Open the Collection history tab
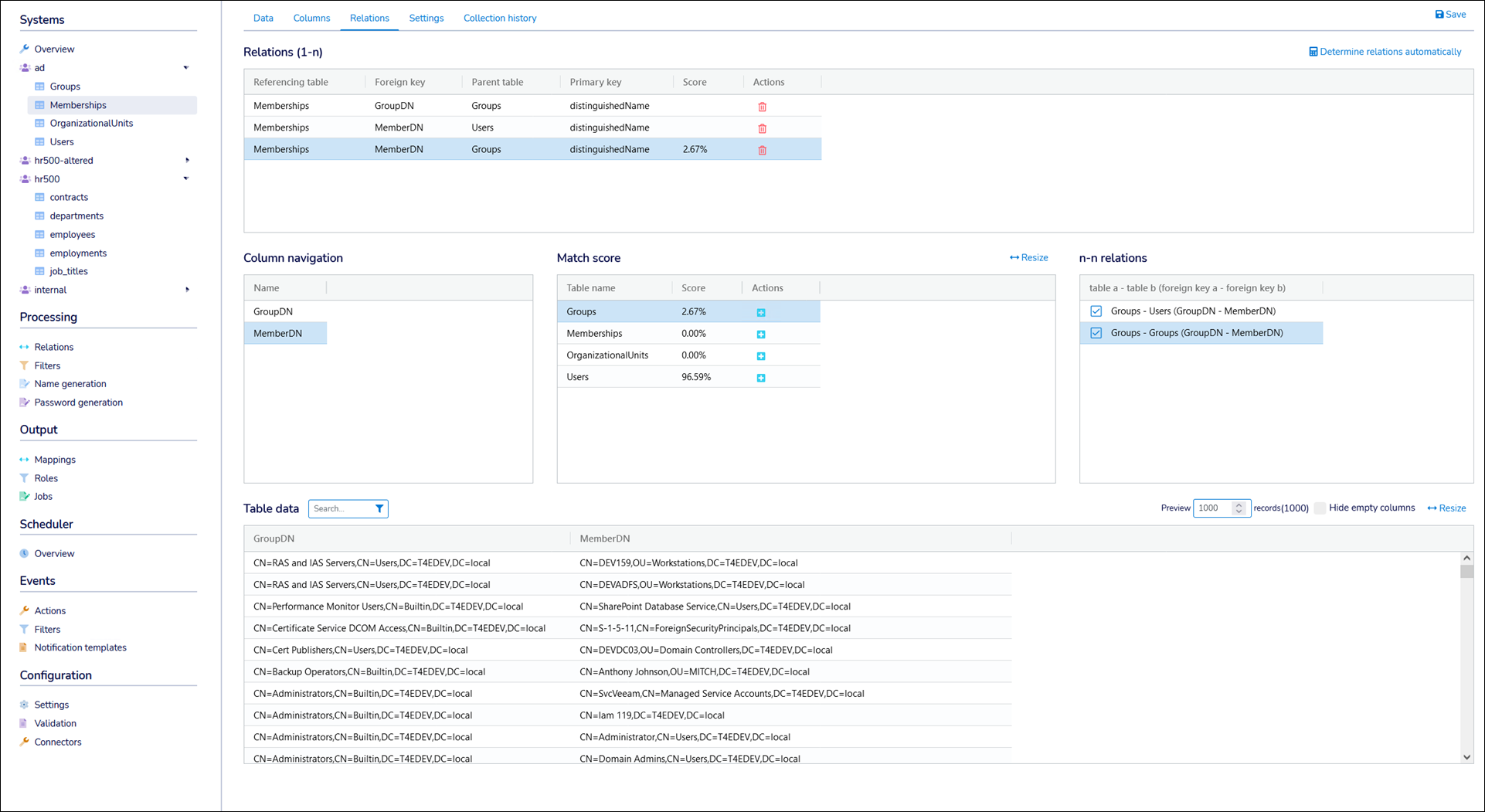This screenshot has width=1485, height=812. tap(499, 18)
